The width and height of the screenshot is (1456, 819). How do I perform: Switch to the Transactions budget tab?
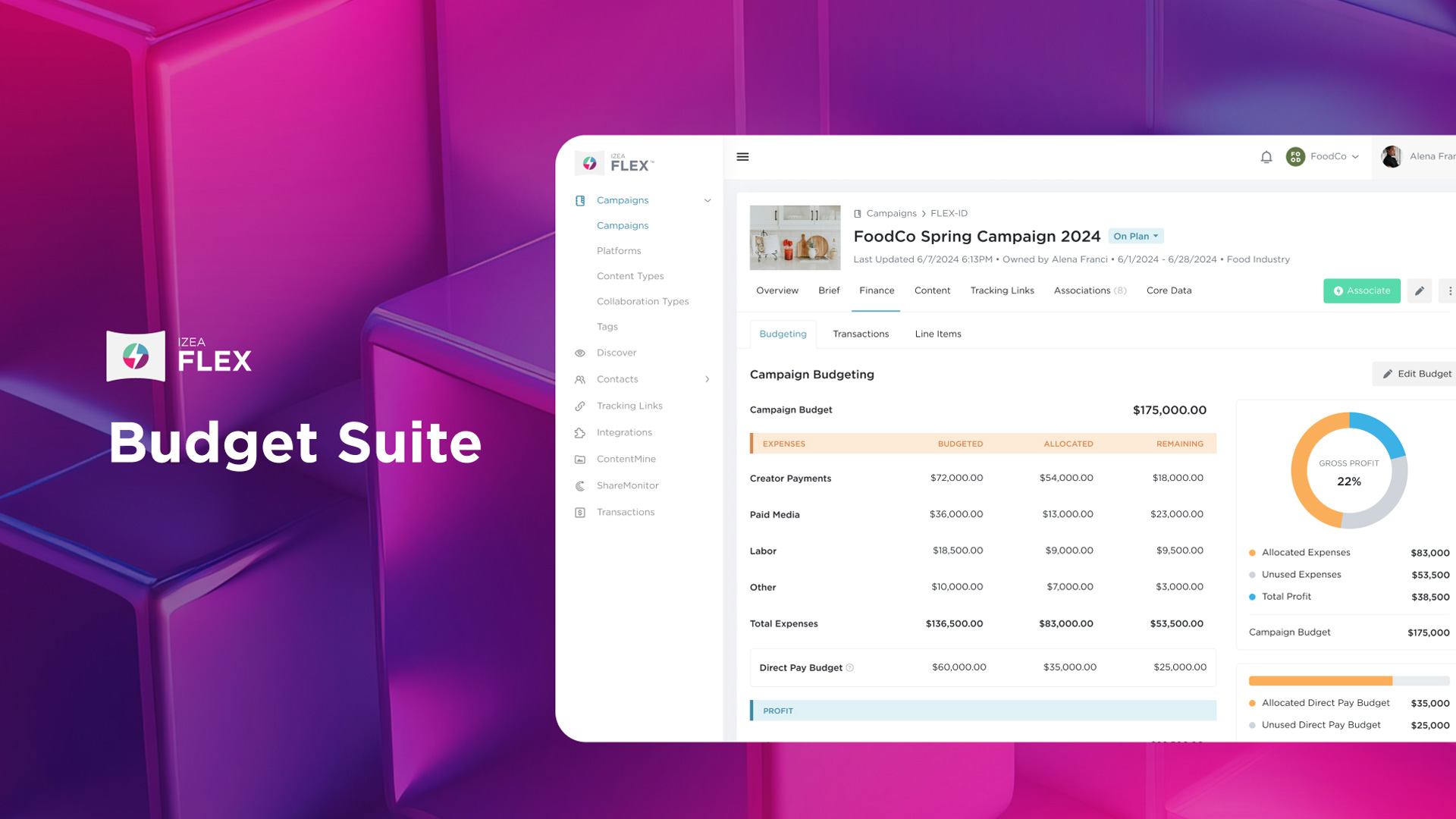pos(861,333)
